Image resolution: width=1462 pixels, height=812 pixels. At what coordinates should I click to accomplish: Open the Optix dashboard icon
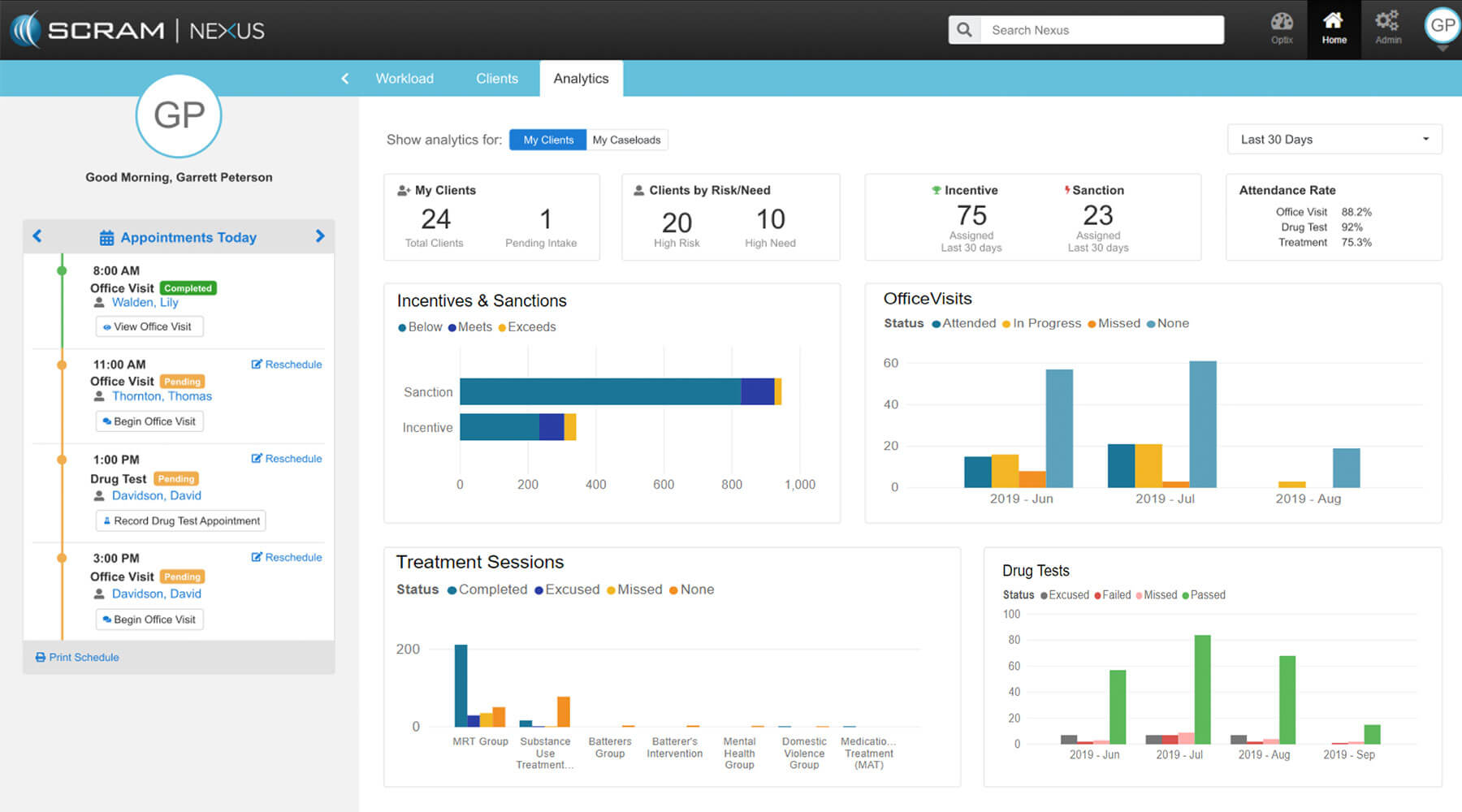(x=1282, y=22)
